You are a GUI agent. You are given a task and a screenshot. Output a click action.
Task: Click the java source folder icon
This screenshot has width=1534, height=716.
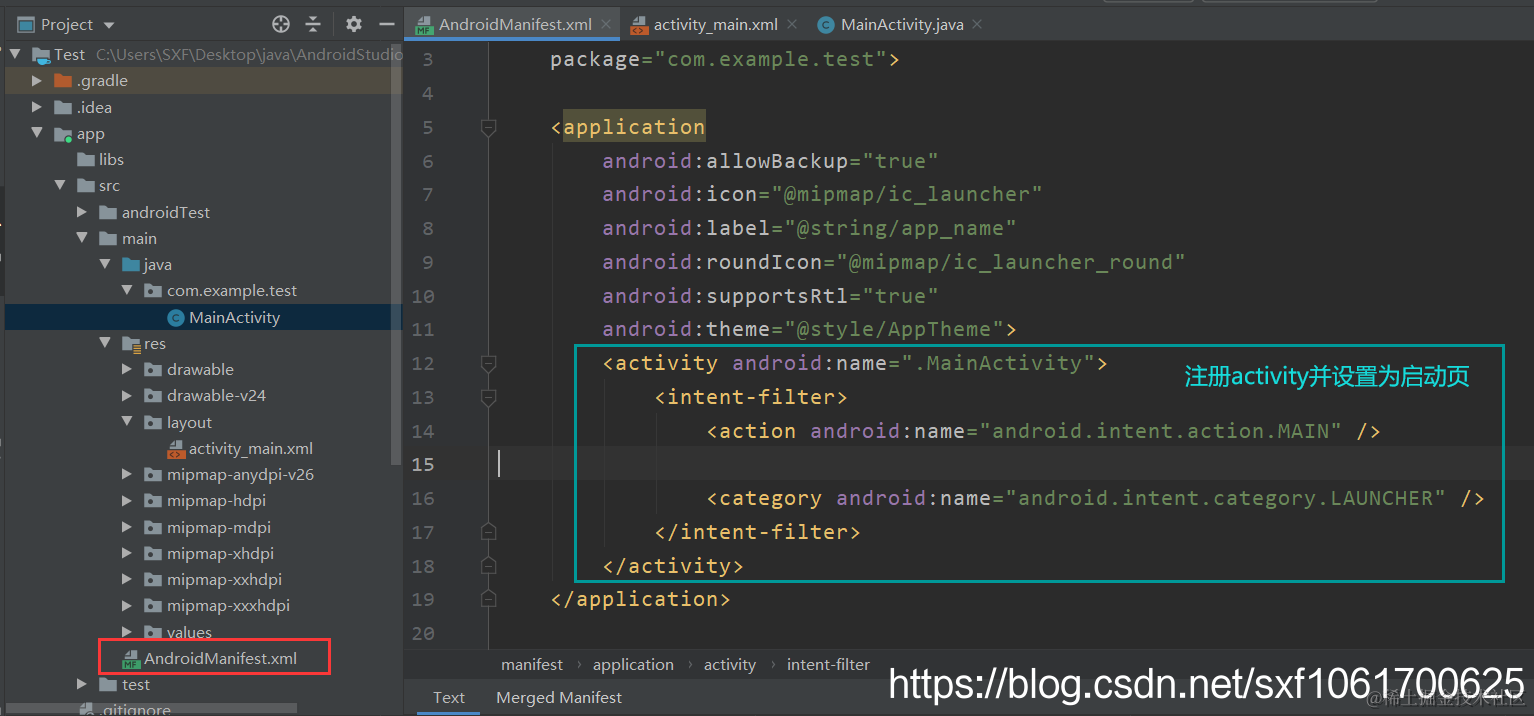pyautogui.click(x=130, y=264)
